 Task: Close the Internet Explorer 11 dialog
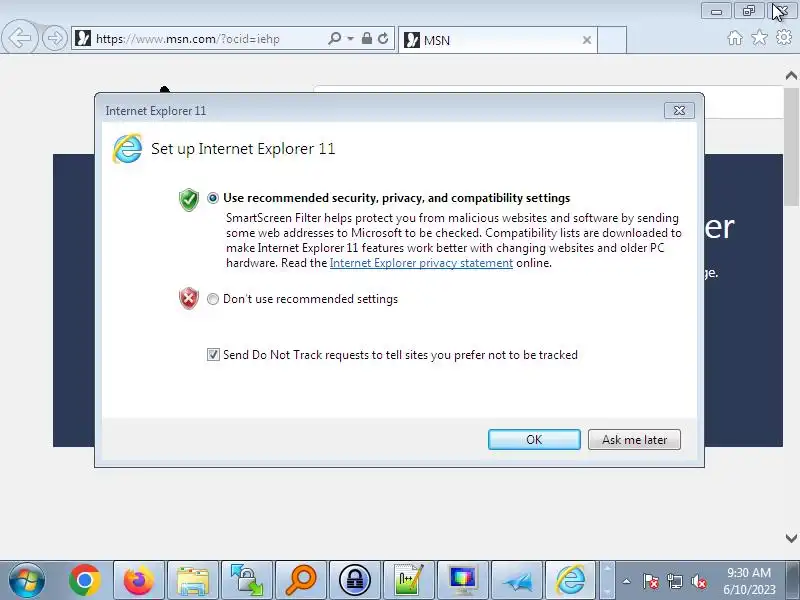(679, 110)
